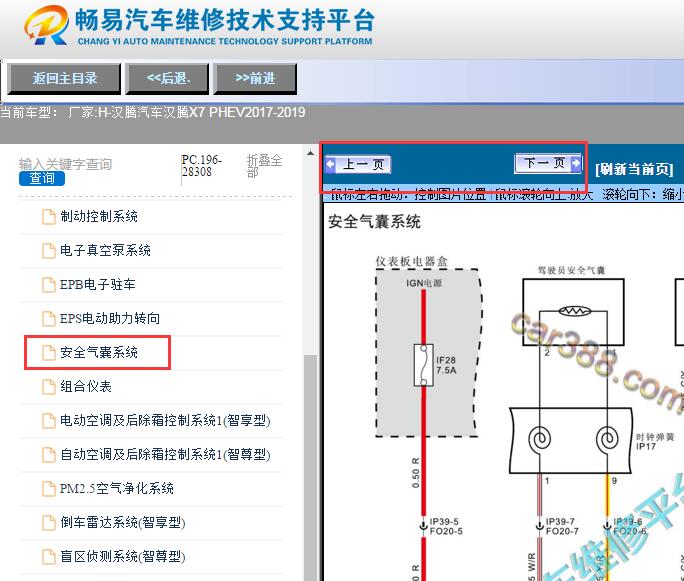
Task: Click document icon beside EPS电动助力转向
Action: [x=48, y=319]
